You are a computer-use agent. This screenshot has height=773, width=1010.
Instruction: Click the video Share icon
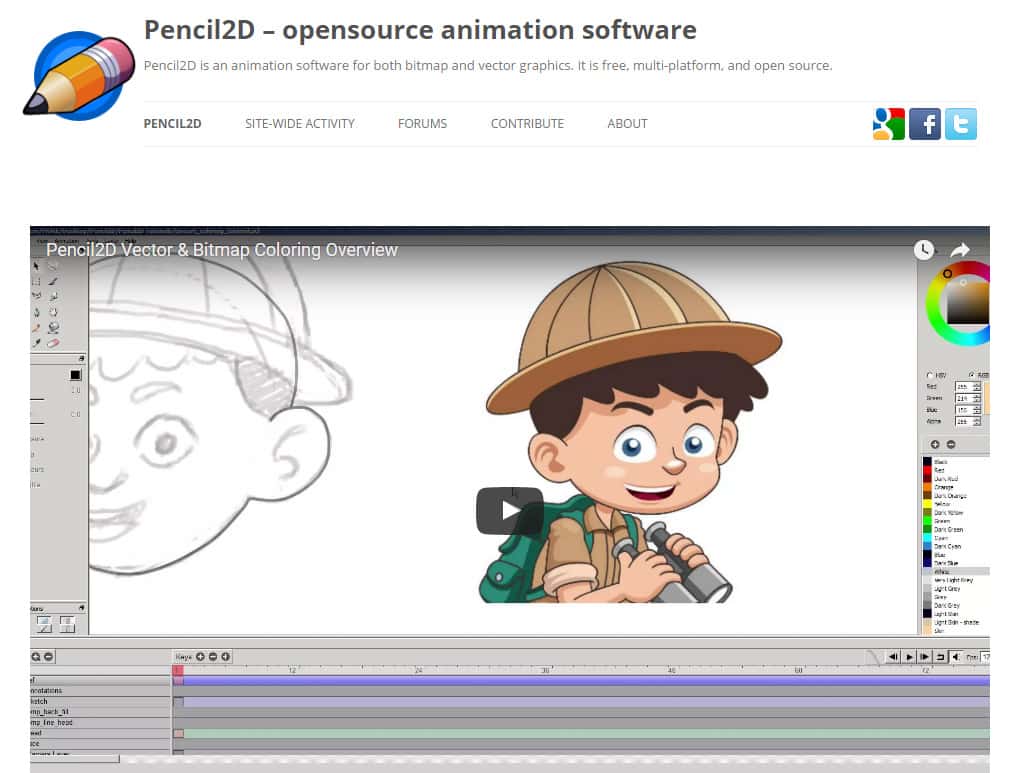pos(958,250)
